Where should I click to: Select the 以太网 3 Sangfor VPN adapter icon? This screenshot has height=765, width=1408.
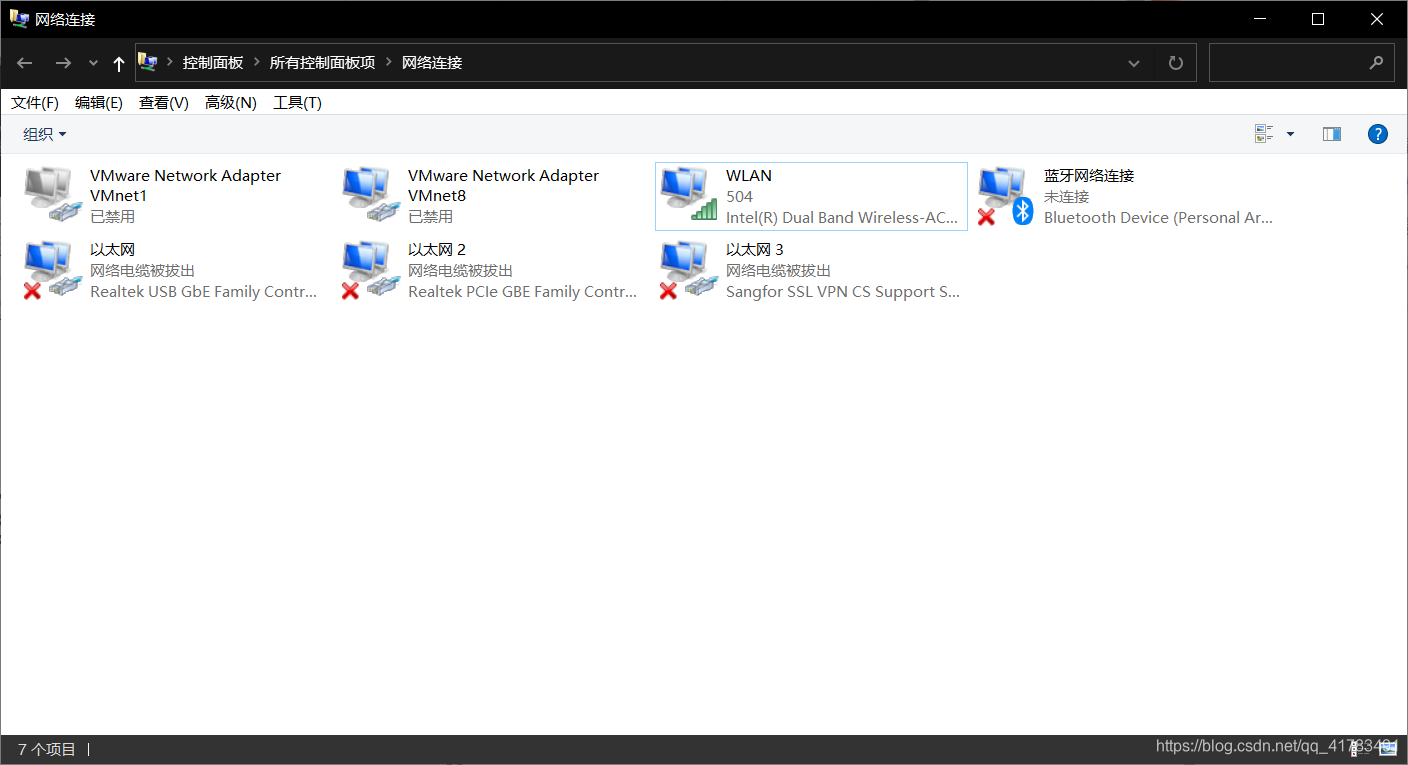click(x=689, y=270)
